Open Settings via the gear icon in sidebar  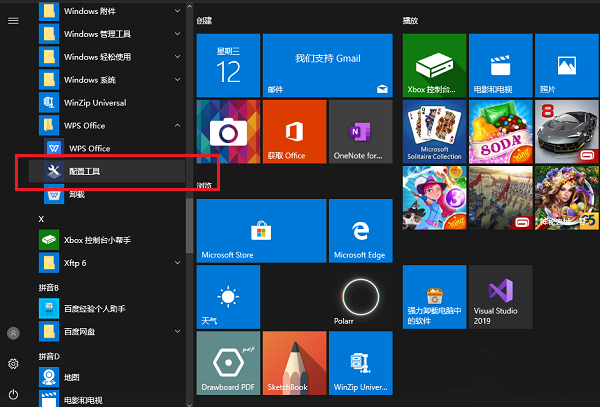pos(13,363)
